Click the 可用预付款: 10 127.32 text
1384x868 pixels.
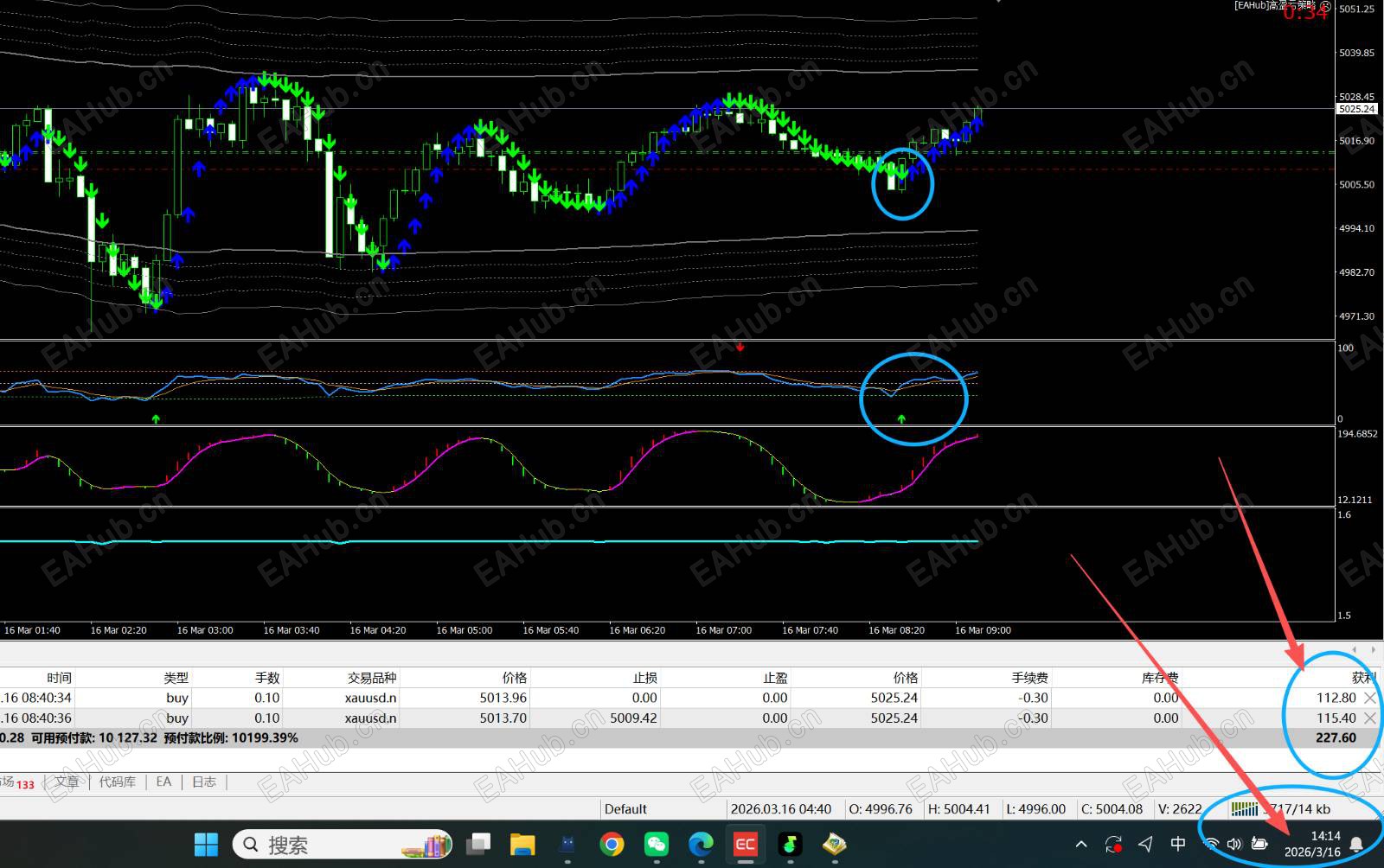click(94, 737)
